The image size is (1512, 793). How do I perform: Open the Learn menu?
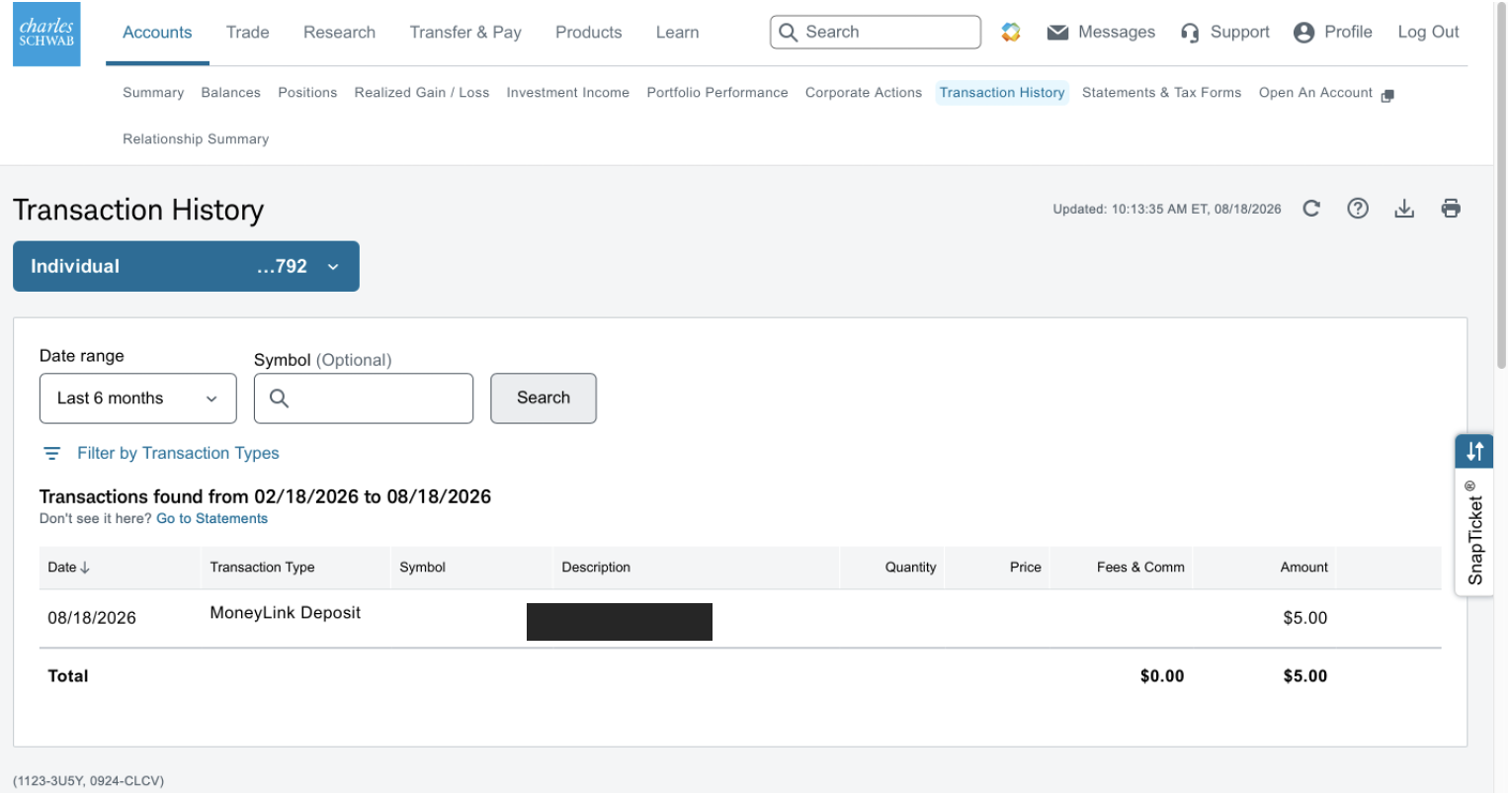point(678,33)
